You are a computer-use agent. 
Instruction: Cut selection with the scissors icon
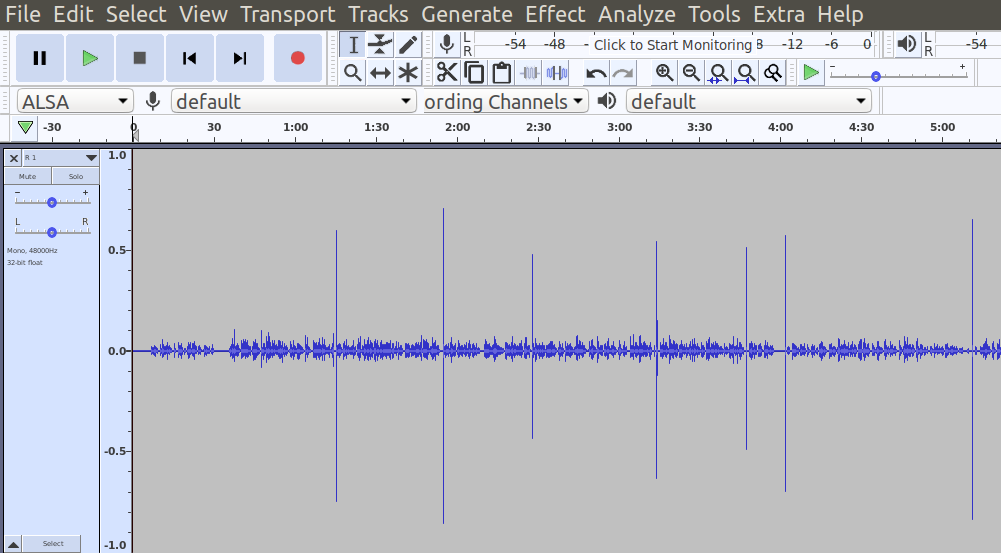point(447,73)
